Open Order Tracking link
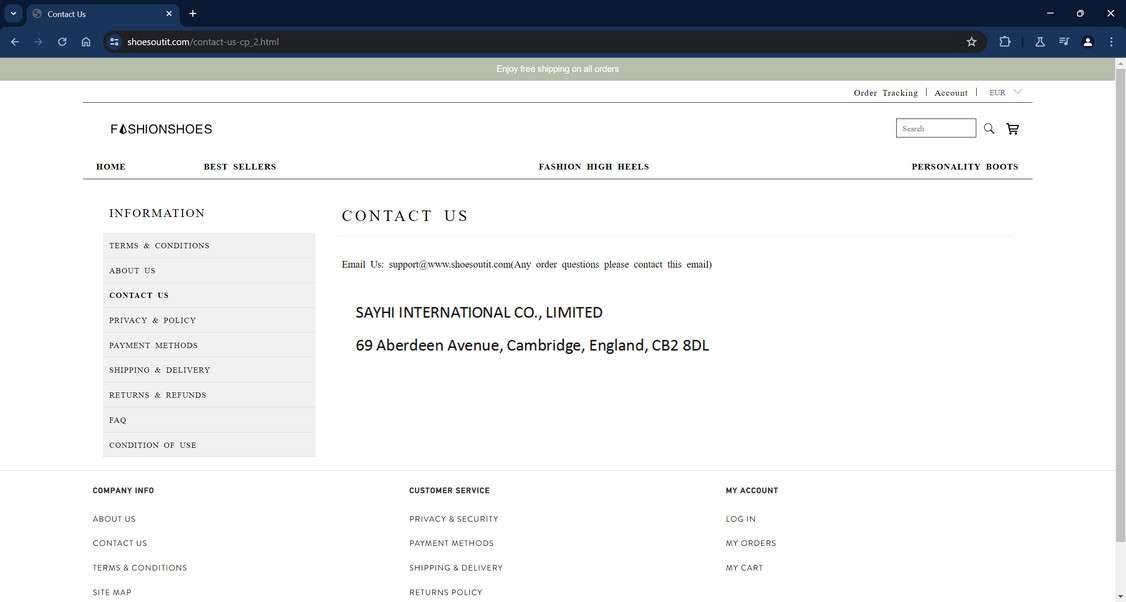Viewport: 1126px width, 602px height. [x=885, y=93]
